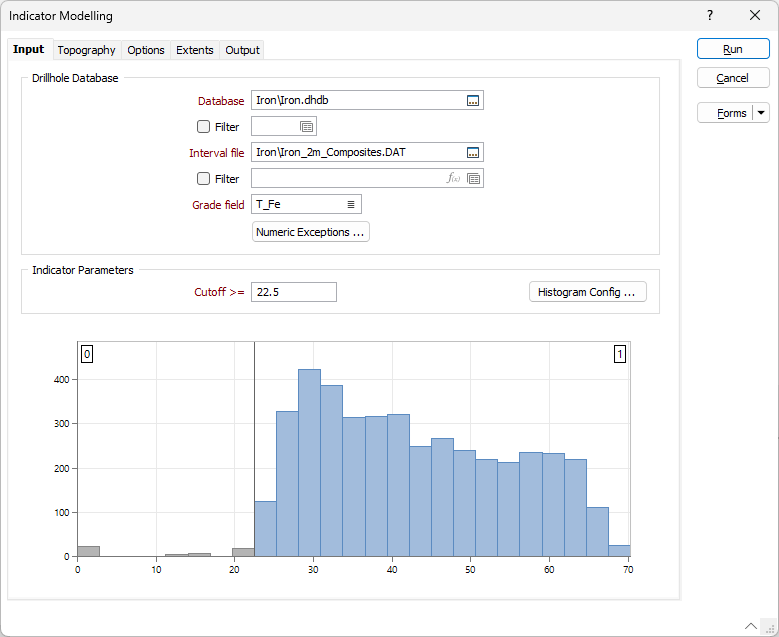Collapse the panel with the bottom chevron

point(751,626)
